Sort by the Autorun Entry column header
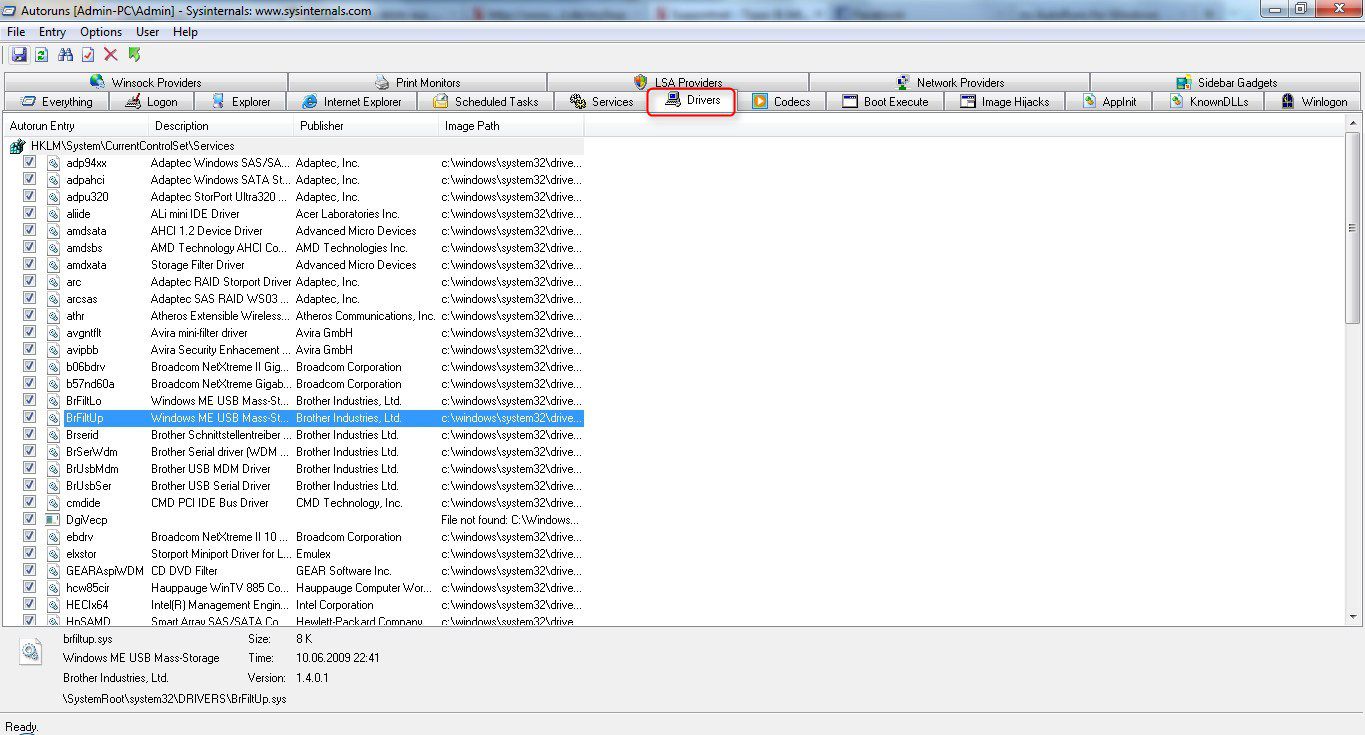This screenshot has height=735, width=1365. [x=77, y=126]
